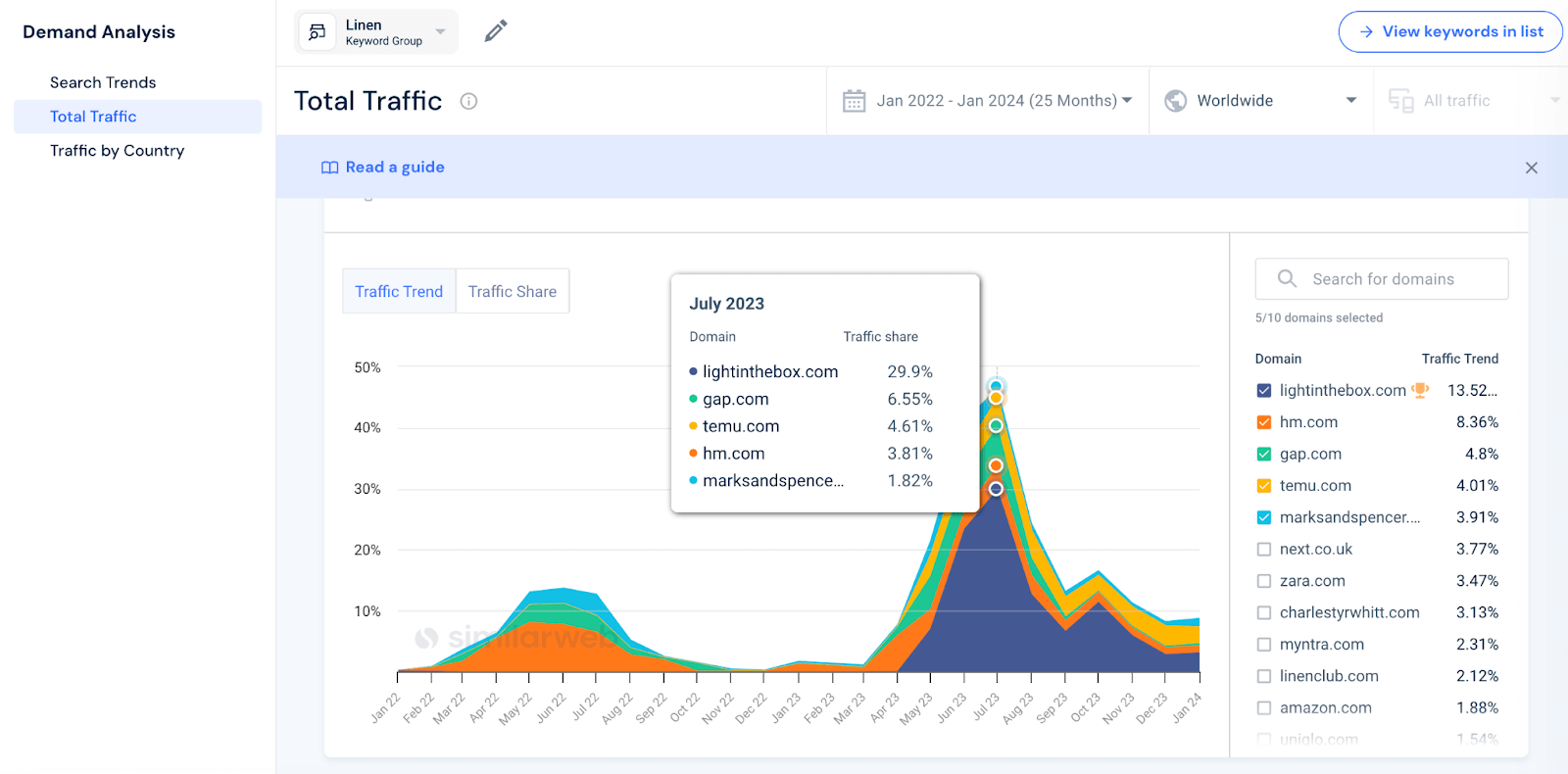Click the yellow temu.com chart marker
1568x774 pixels.
(x=996, y=398)
